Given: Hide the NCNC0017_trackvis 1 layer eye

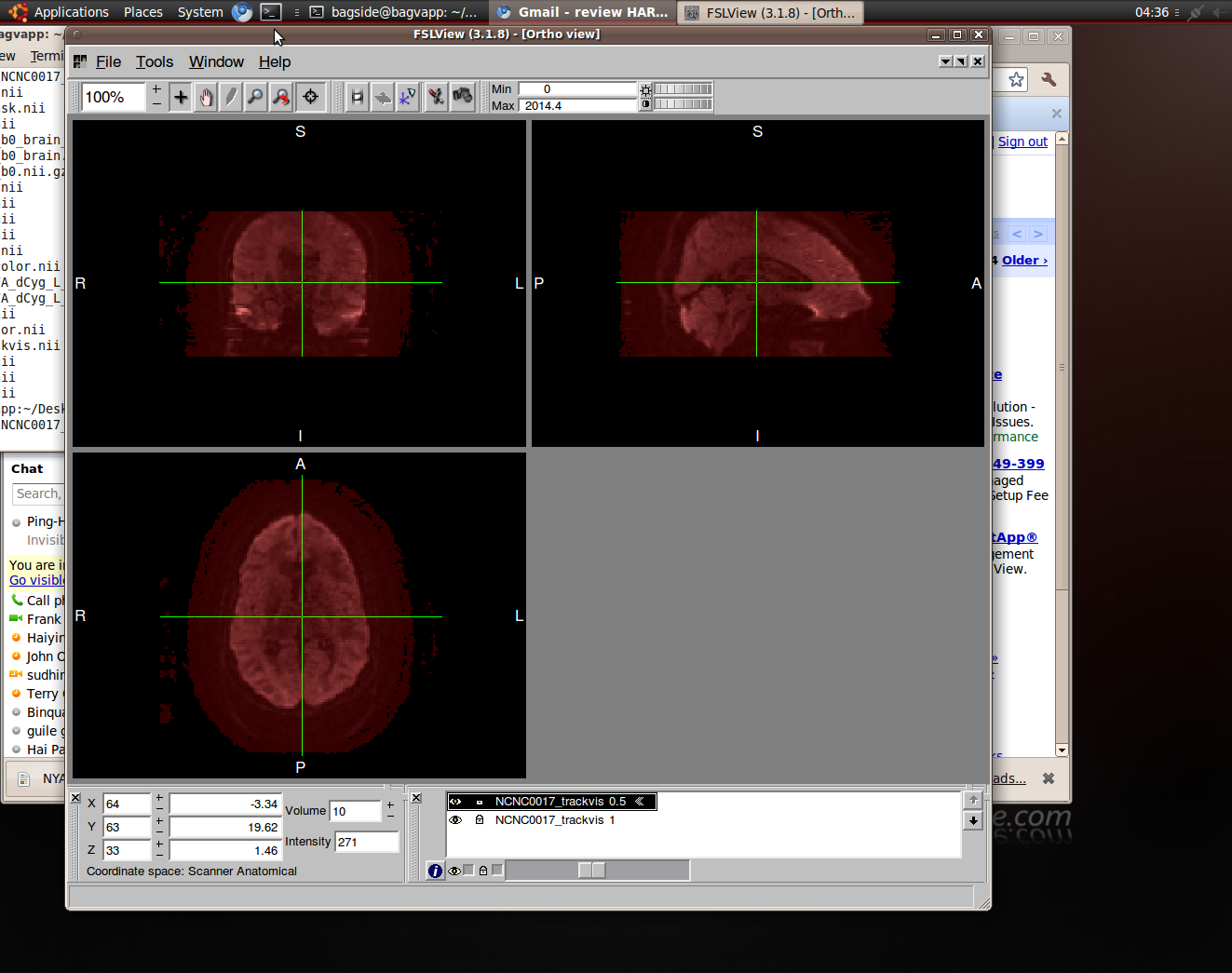Looking at the screenshot, I should 456,820.
